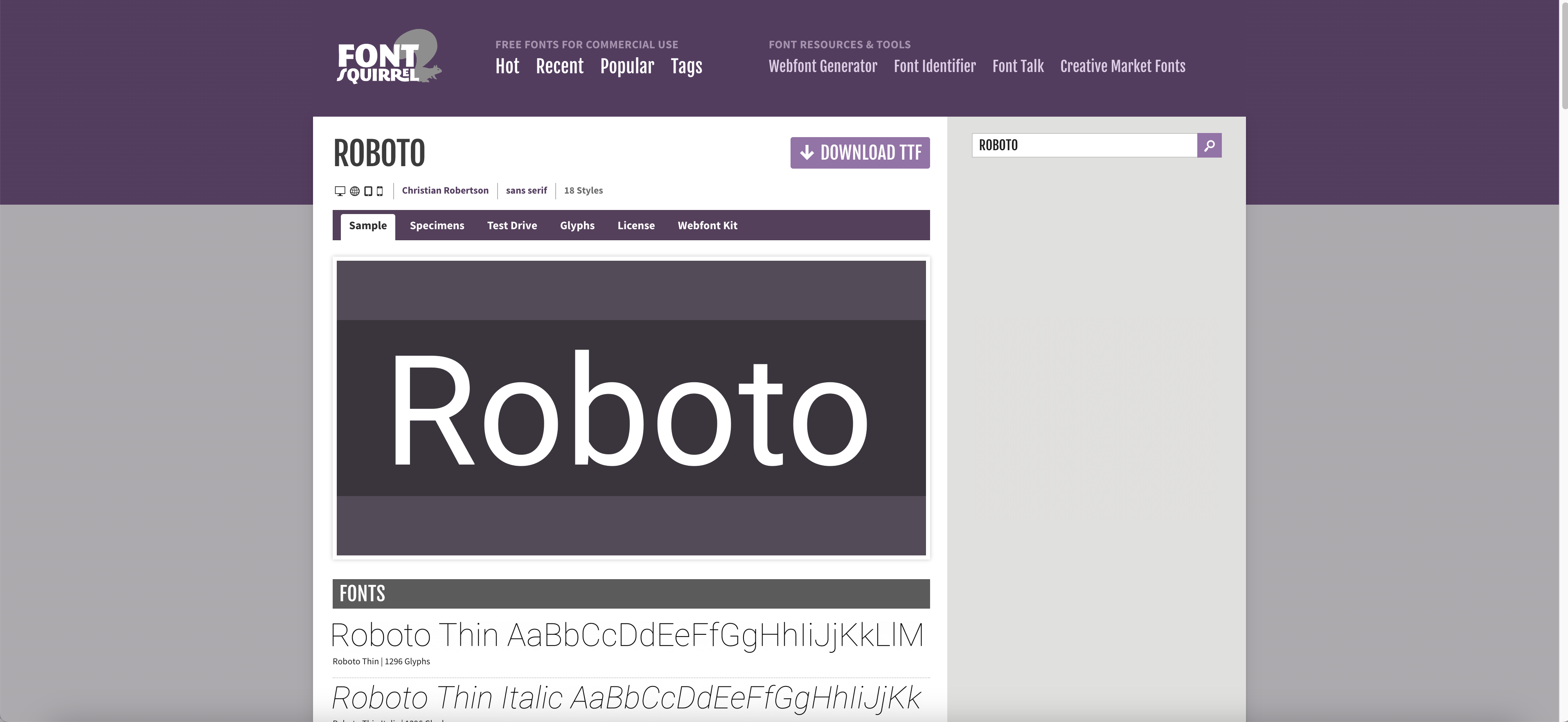This screenshot has height=722, width=1568.
Task: Click the ROBOTO search input field
Action: [x=1084, y=145]
